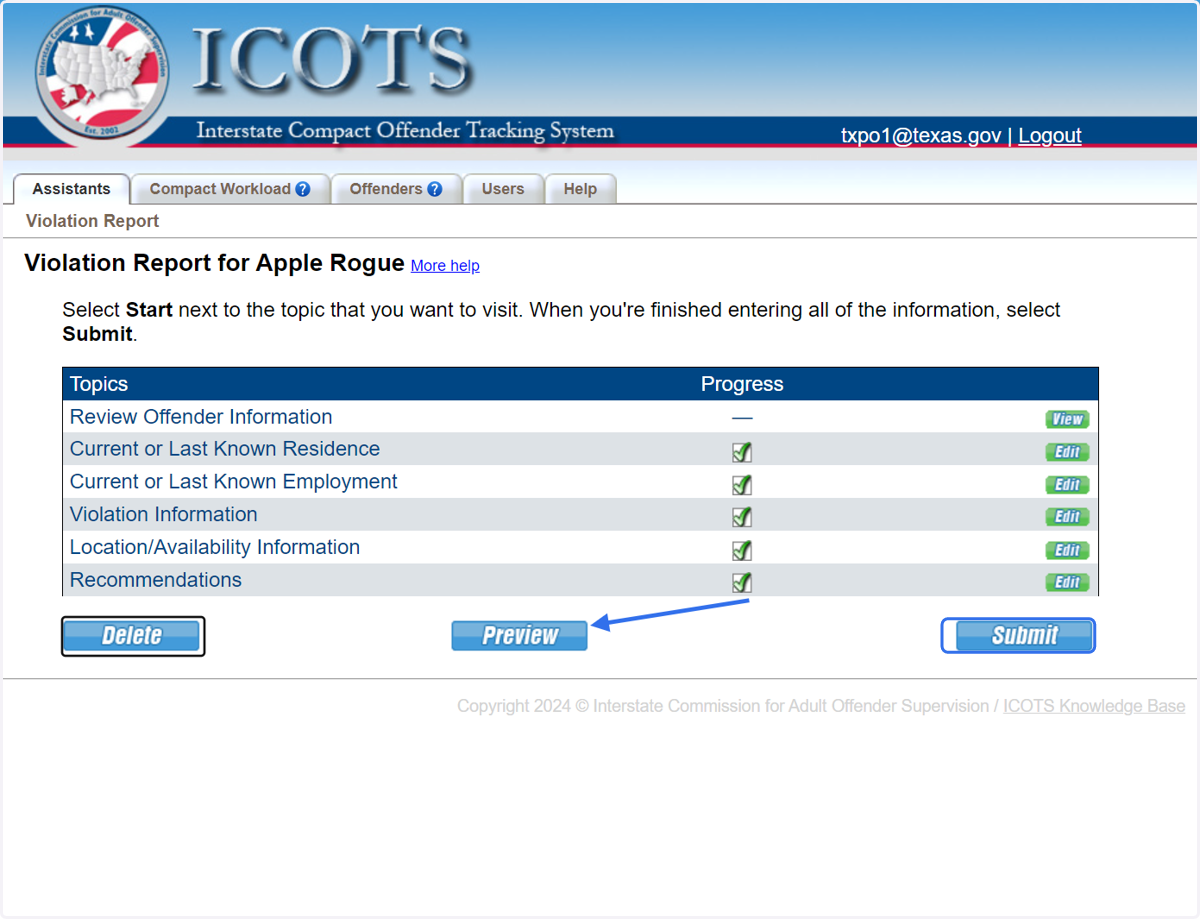The image size is (1200, 919).
Task: Open the Help tab
Action: tap(580, 189)
